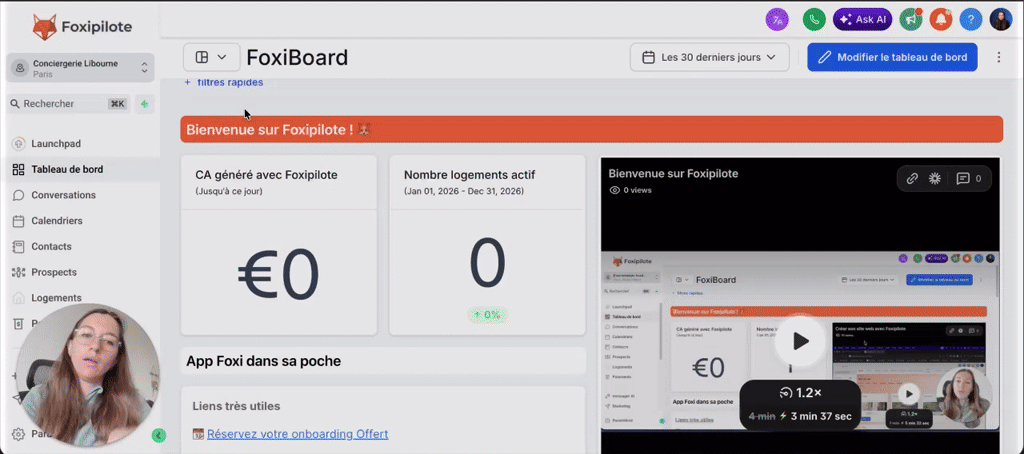Click the green lightning quick actions icon
The image size is (1024, 454).
(144, 104)
